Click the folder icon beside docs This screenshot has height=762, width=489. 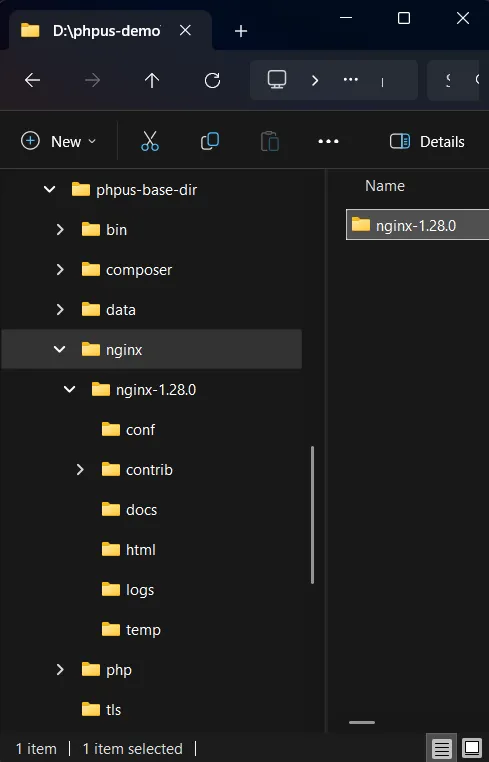[111, 509]
